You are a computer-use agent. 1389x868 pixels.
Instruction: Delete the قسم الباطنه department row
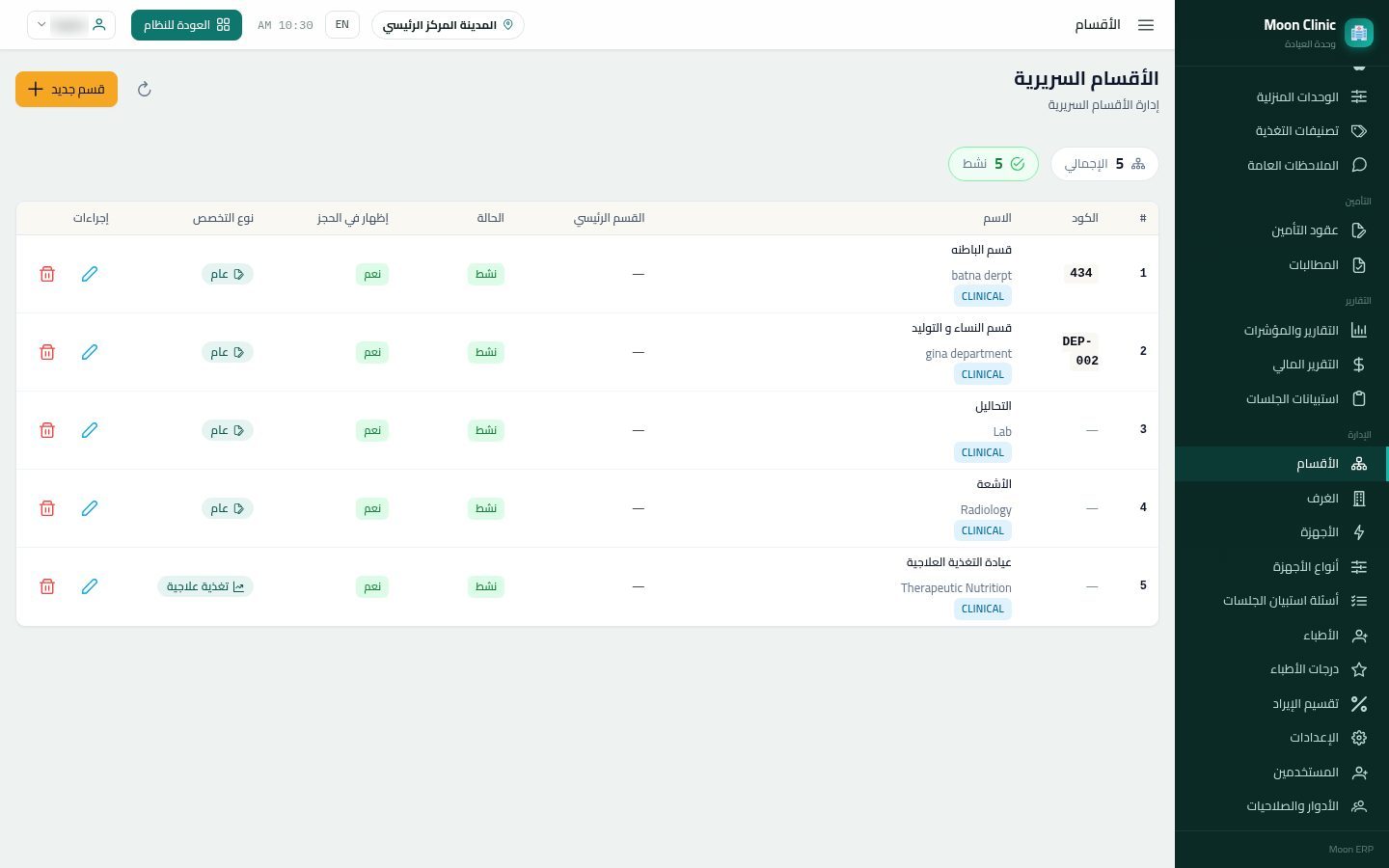(x=47, y=274)
